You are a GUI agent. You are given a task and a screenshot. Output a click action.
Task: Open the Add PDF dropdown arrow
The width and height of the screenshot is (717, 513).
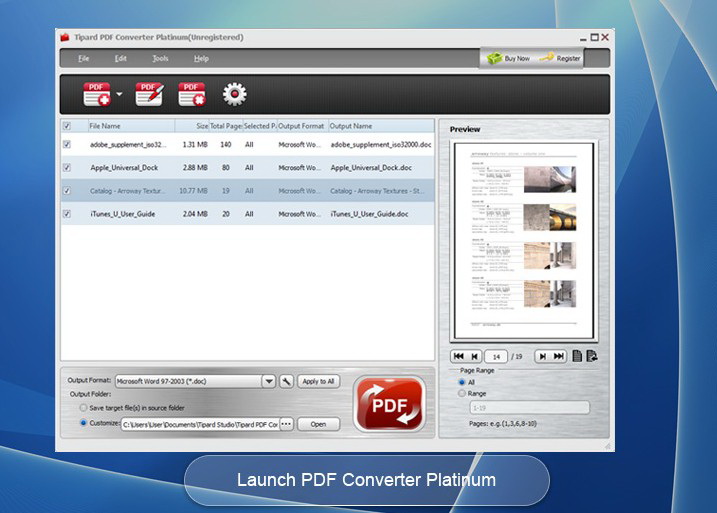click(x=120, y=96)
